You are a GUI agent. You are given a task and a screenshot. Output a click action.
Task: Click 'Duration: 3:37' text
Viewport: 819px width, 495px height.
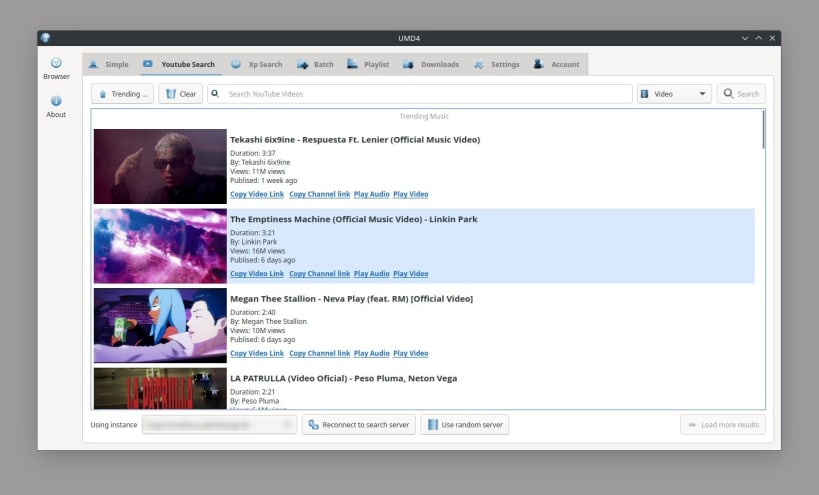[253, 153]
